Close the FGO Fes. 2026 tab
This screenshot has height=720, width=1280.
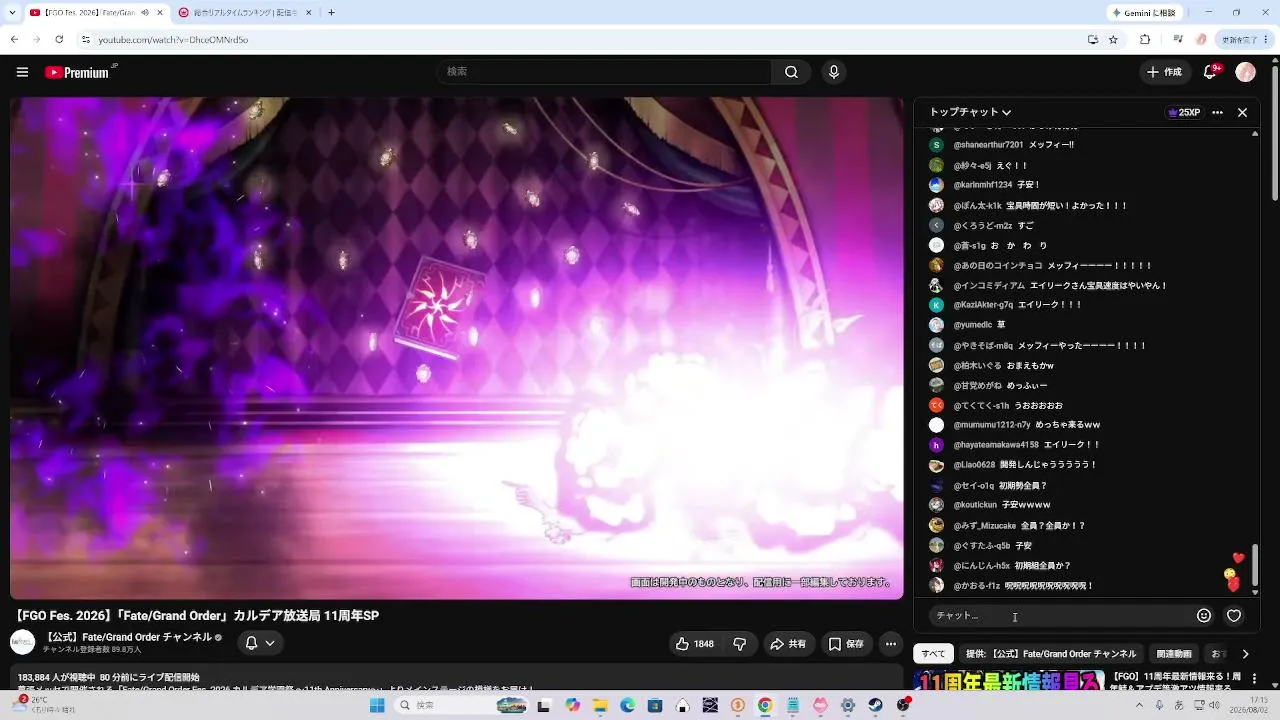[158, 13]
